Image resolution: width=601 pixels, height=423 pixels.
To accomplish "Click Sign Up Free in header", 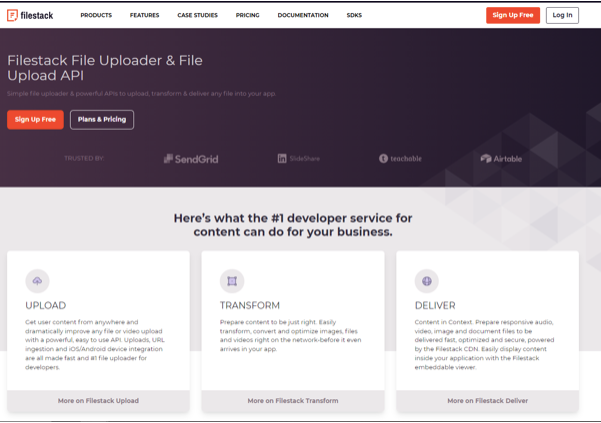I will (x=513, y=15).
